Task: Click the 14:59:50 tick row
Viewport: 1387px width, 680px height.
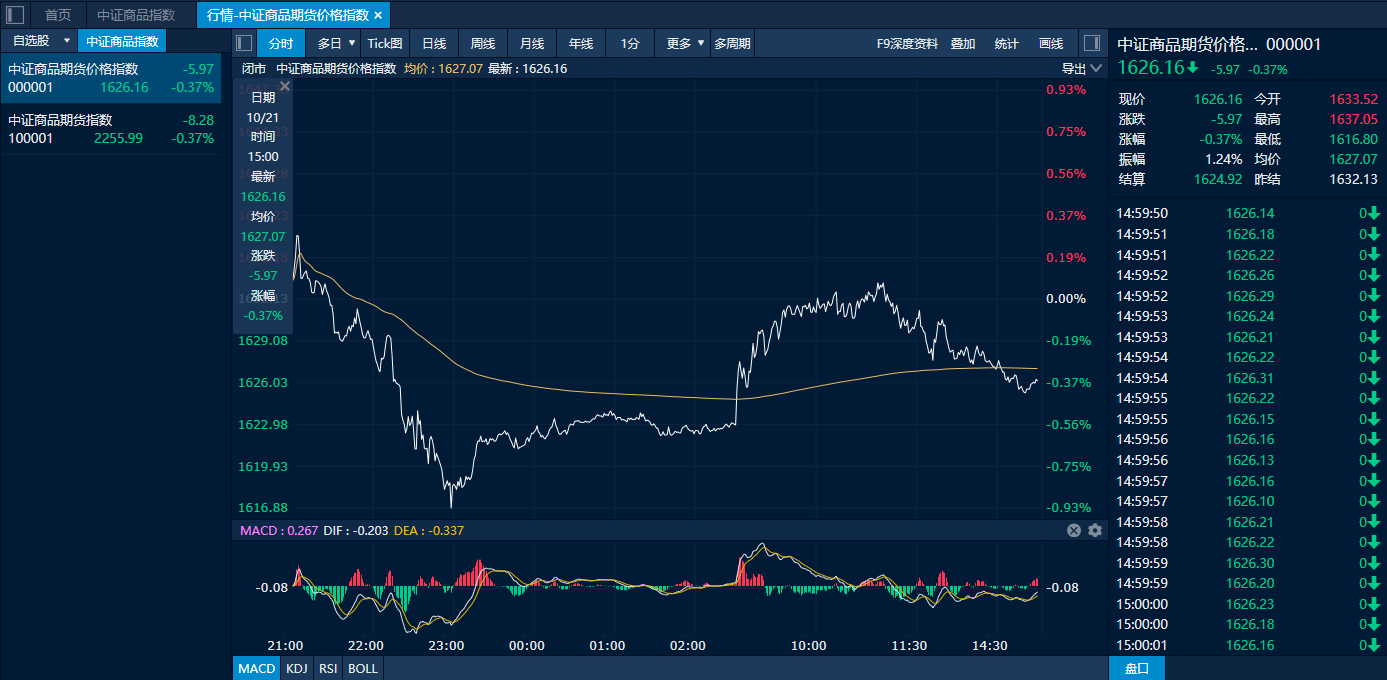Action: pos(1248,213)
